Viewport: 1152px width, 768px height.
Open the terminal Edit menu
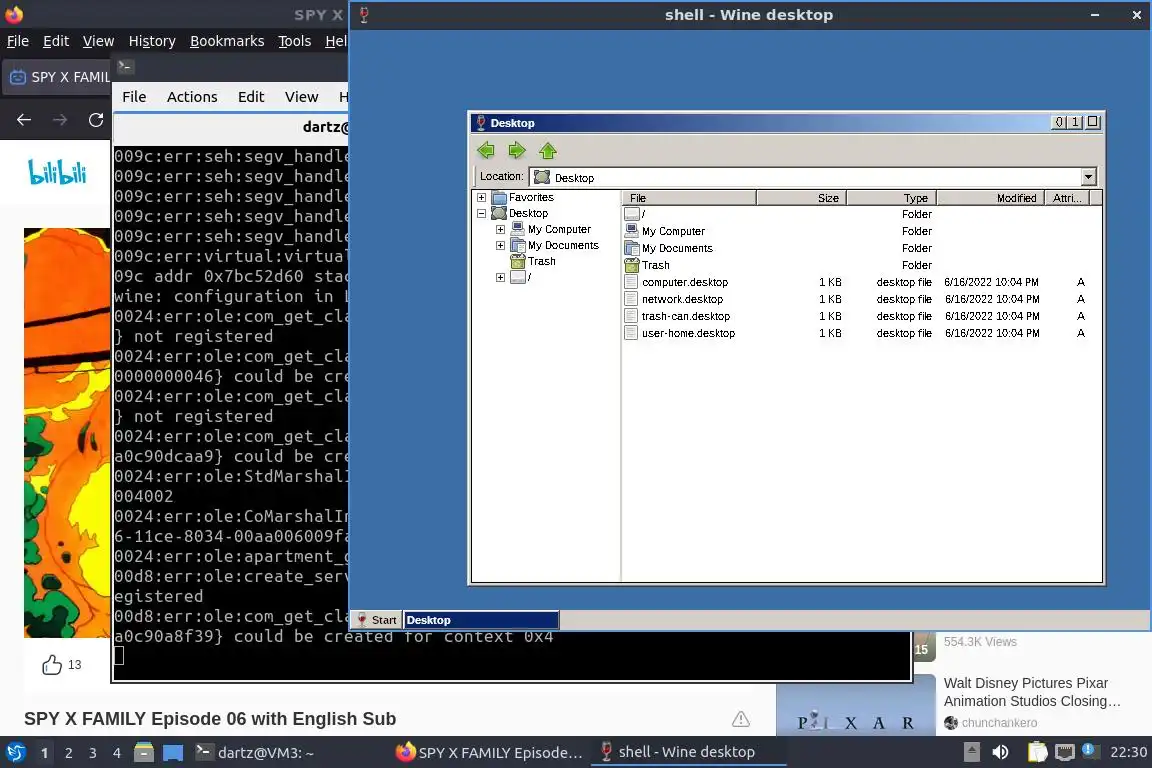click(251, 97)
